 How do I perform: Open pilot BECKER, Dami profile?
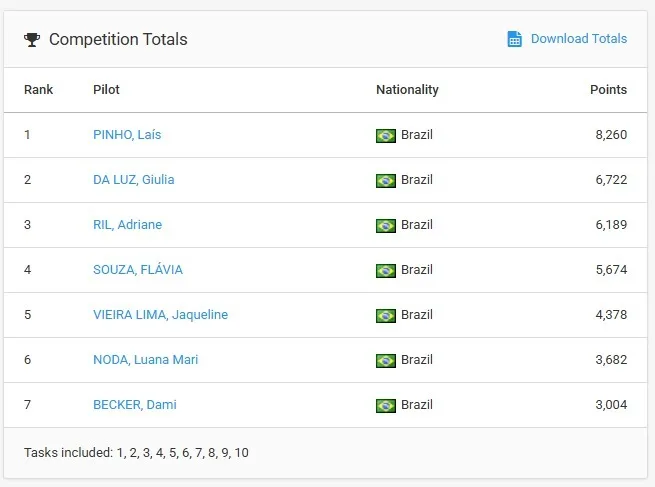pos(134,405)
